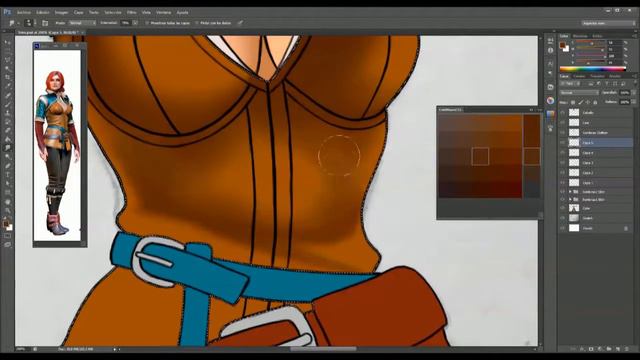The image size is (640, 360).
Task: Select the Crop tool
Action: pyautogui.click(x=7, y=77)
